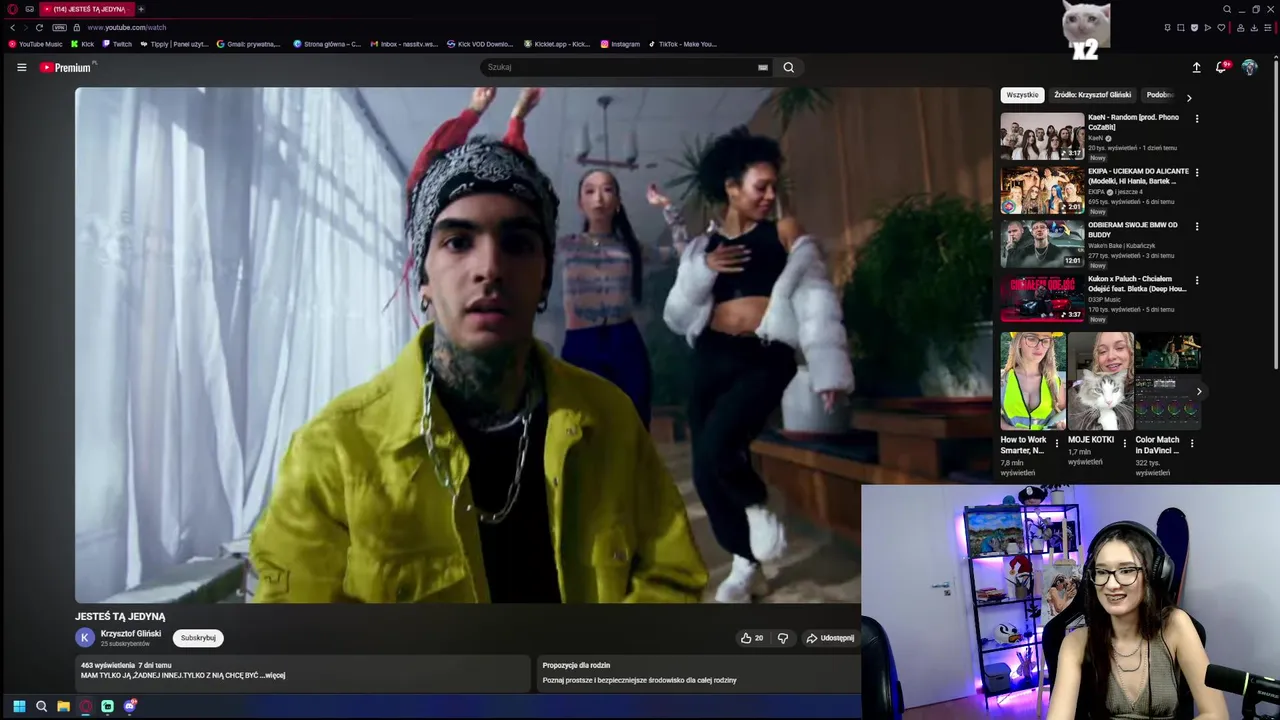Screen dimensions: 1280x720
Task: Open Discord from the taskbar
Action: (129, 706)
